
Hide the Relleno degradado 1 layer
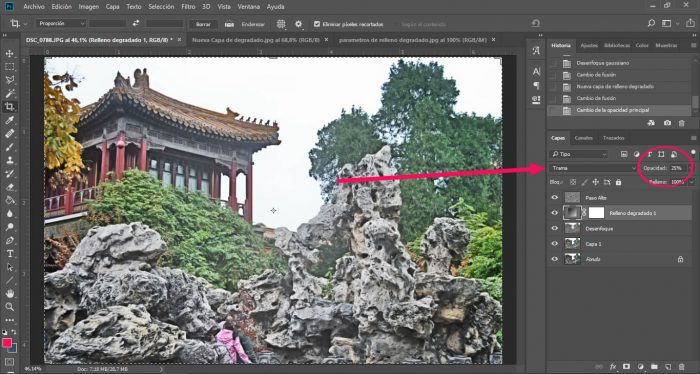[554, 213]
